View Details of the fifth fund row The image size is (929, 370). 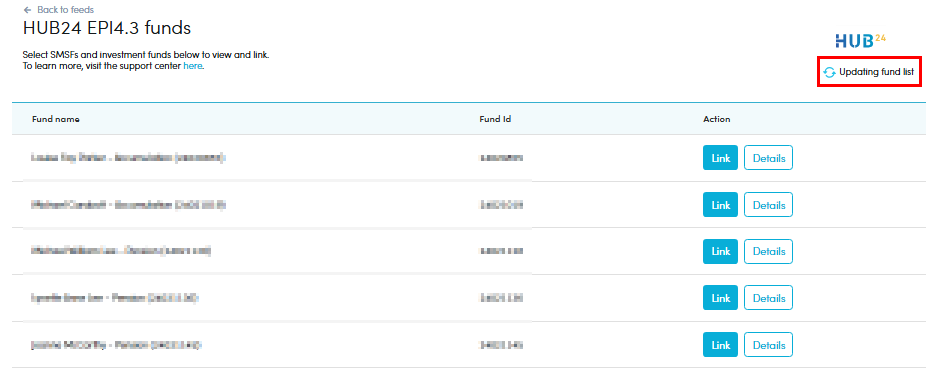coord(768,345)
